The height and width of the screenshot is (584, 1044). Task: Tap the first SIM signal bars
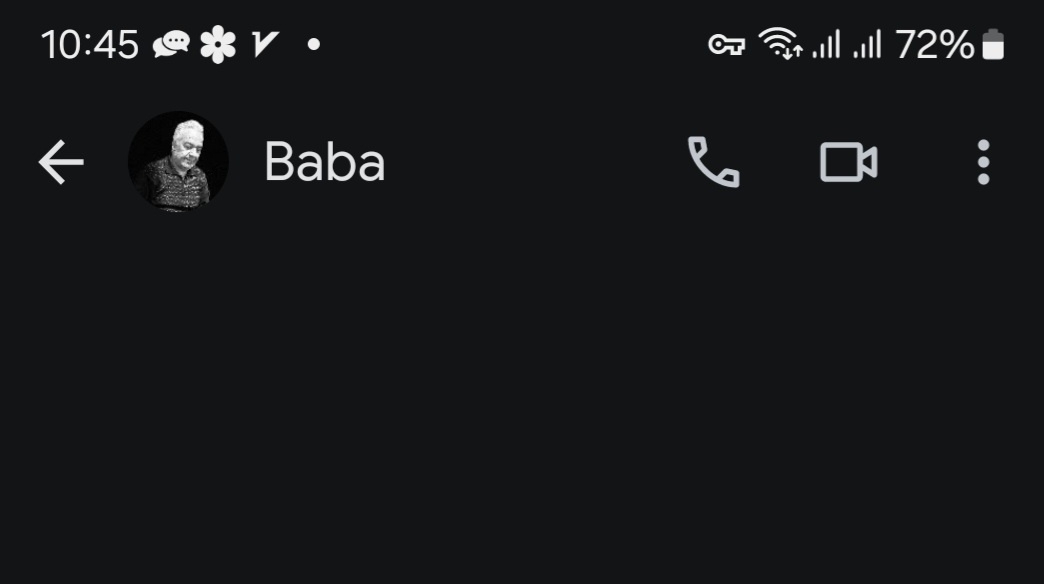(826, 45)
